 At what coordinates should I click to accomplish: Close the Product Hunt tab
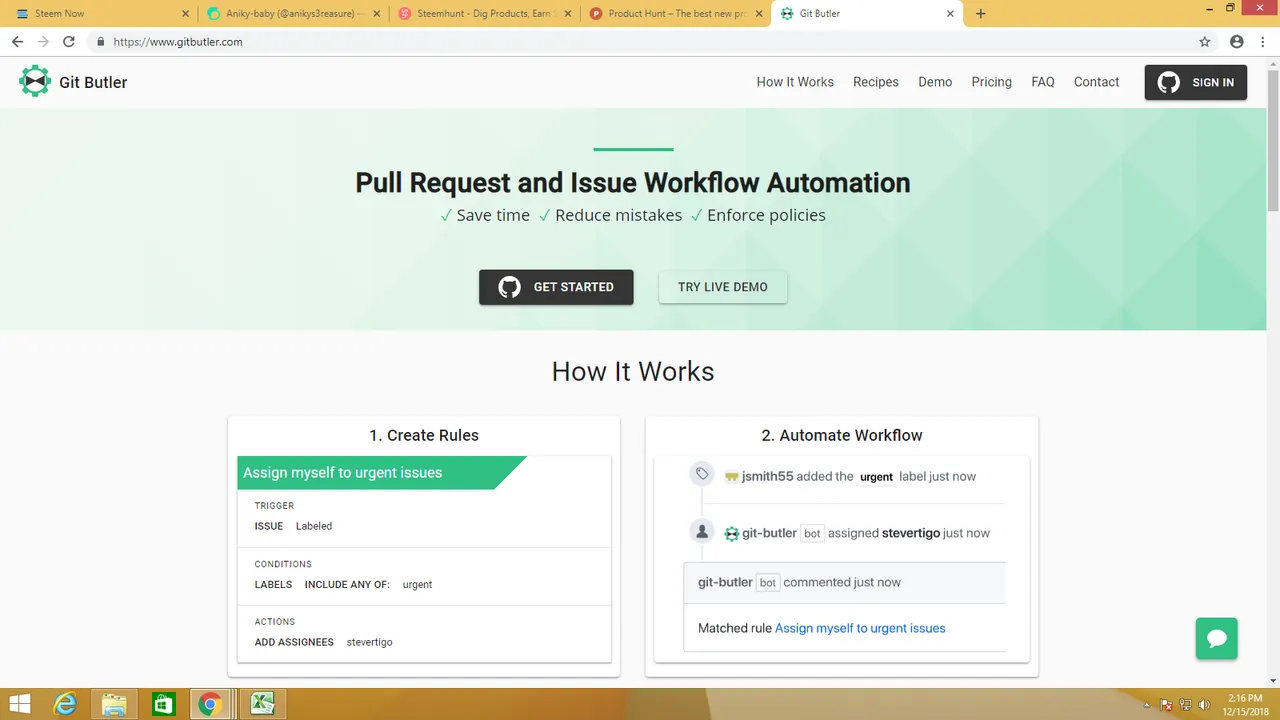[x=760, y=14]
